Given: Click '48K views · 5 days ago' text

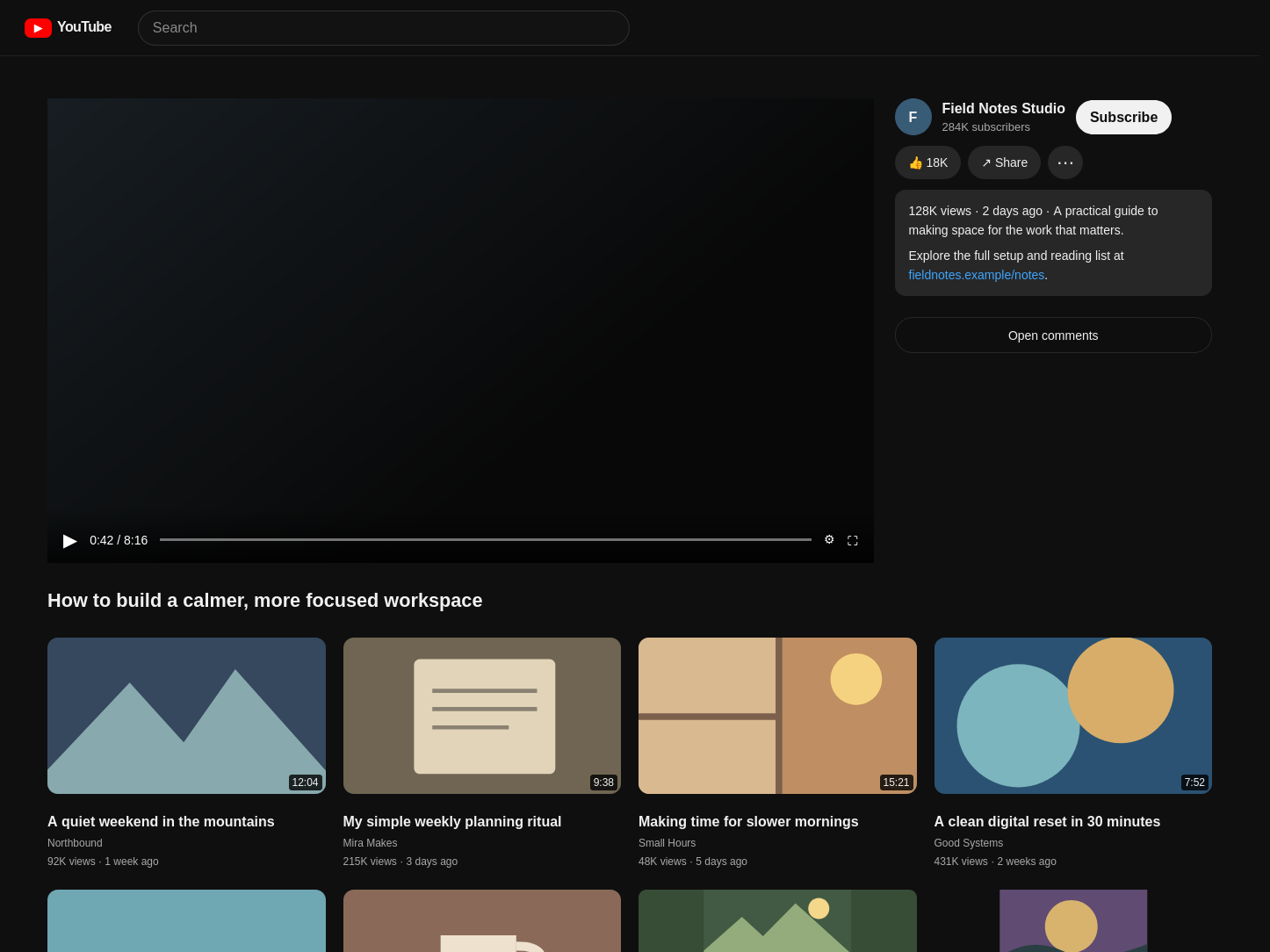Looking at the screenshot, I should click(x=693, y=862).
